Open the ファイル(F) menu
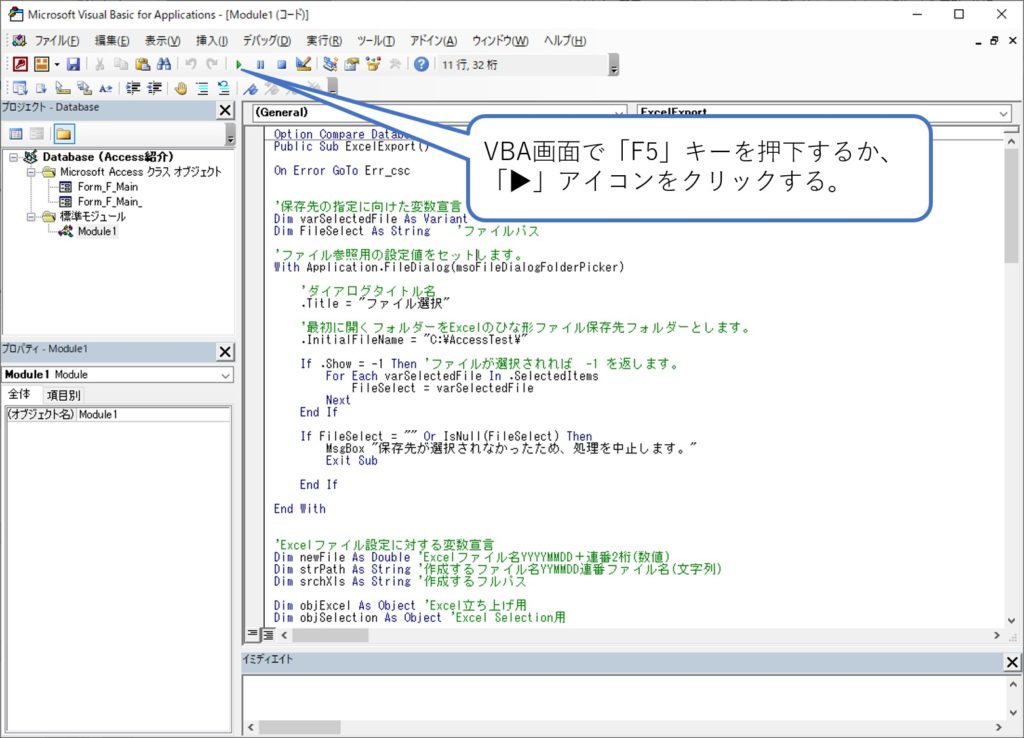Screen dimensions: 1024x738 pos(57,40)
